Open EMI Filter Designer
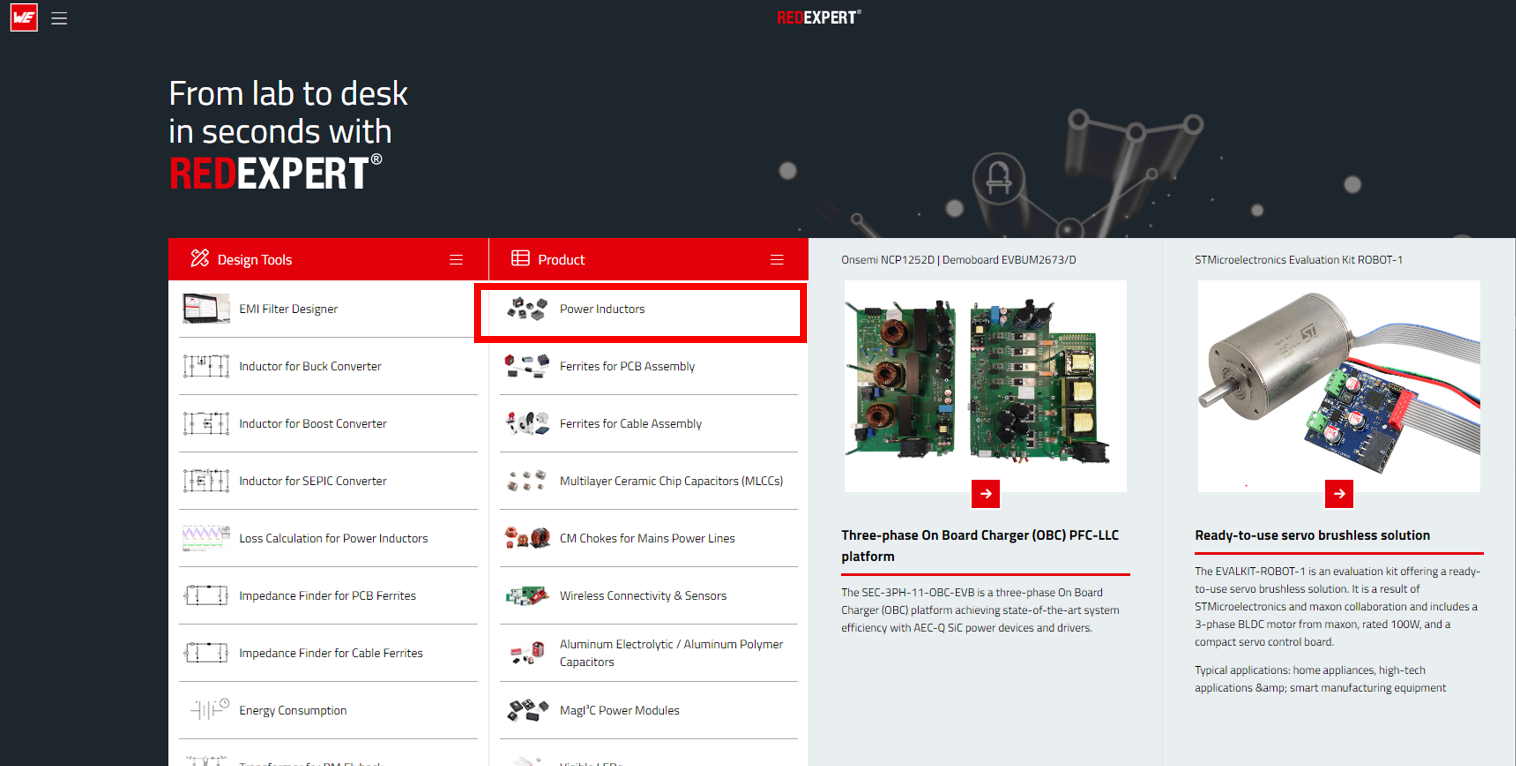 288,309
